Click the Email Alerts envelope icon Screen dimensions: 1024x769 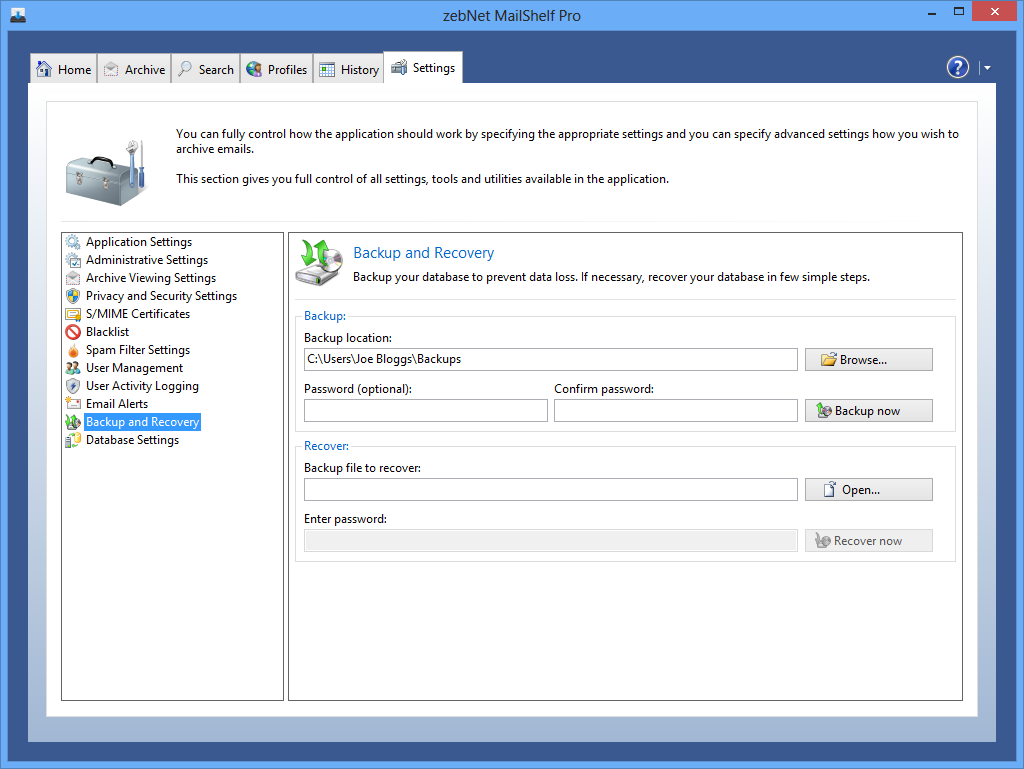[x=73, y=404]
